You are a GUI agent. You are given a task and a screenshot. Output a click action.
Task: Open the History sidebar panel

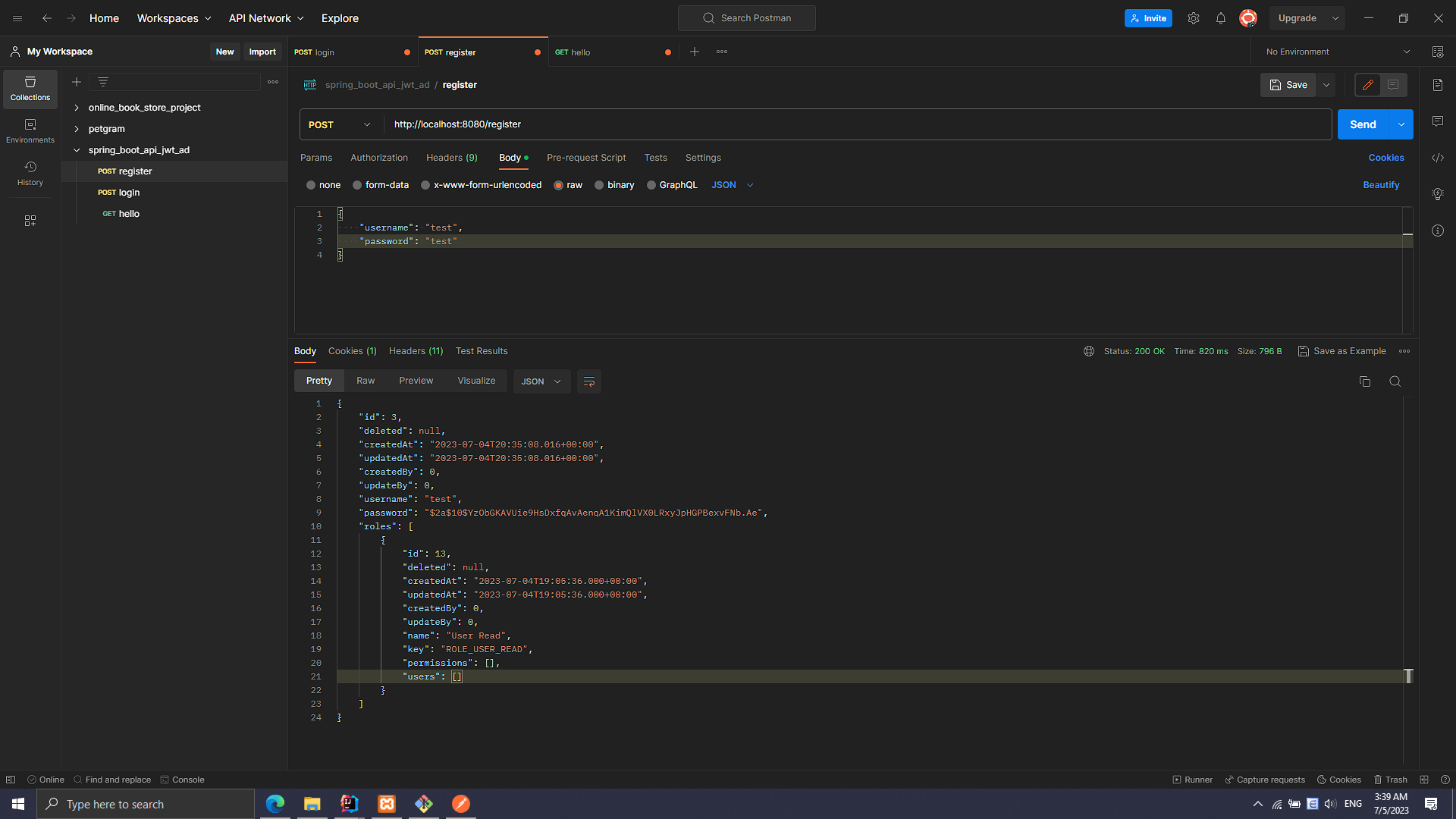click(x=30, y=174)
